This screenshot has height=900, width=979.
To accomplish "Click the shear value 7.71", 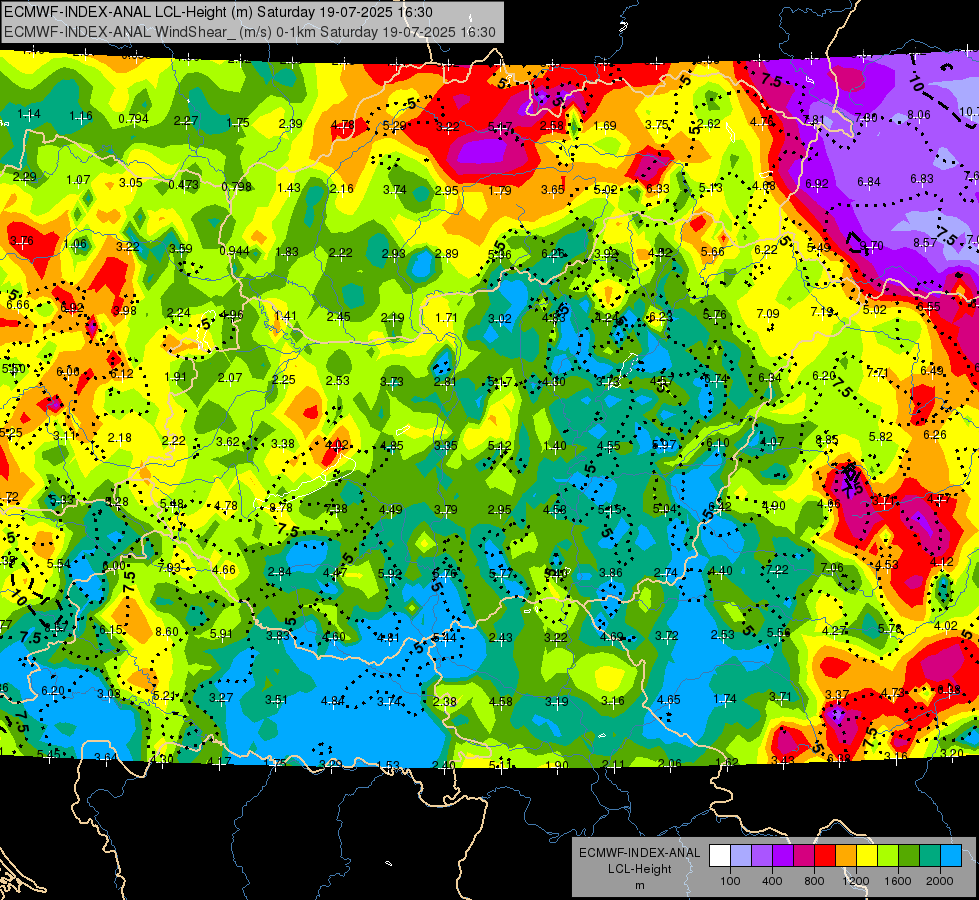I will (877, 373).
